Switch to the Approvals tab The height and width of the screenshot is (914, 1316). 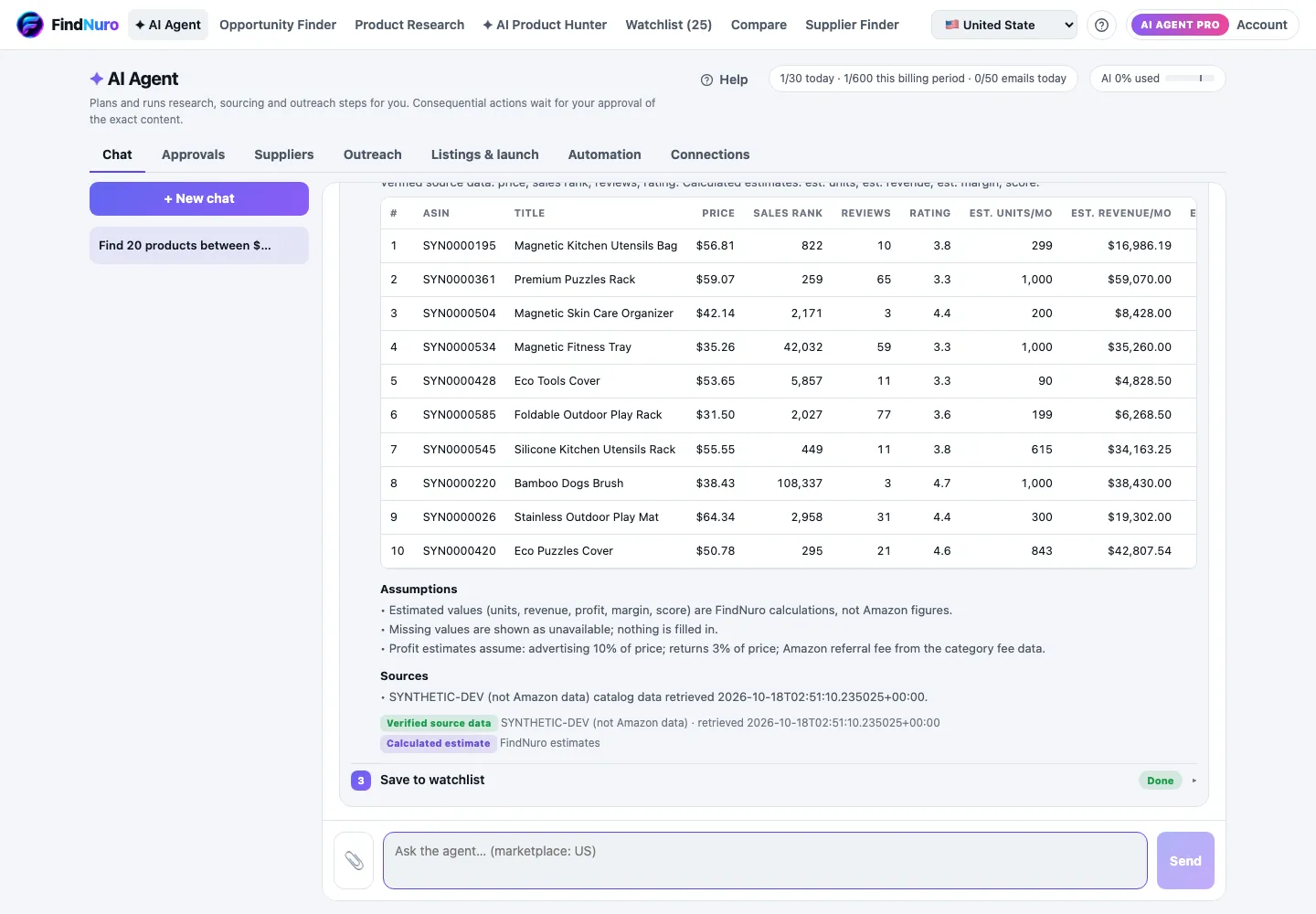[x=193, y=154]
